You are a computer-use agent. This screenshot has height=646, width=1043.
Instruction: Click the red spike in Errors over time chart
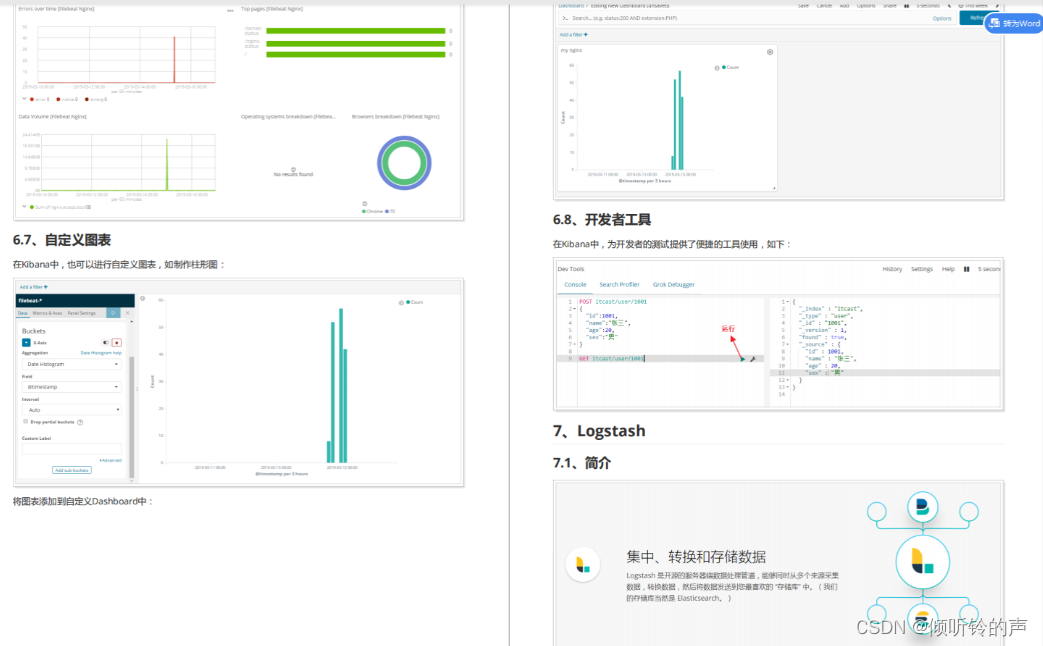[x=175, y=60]
